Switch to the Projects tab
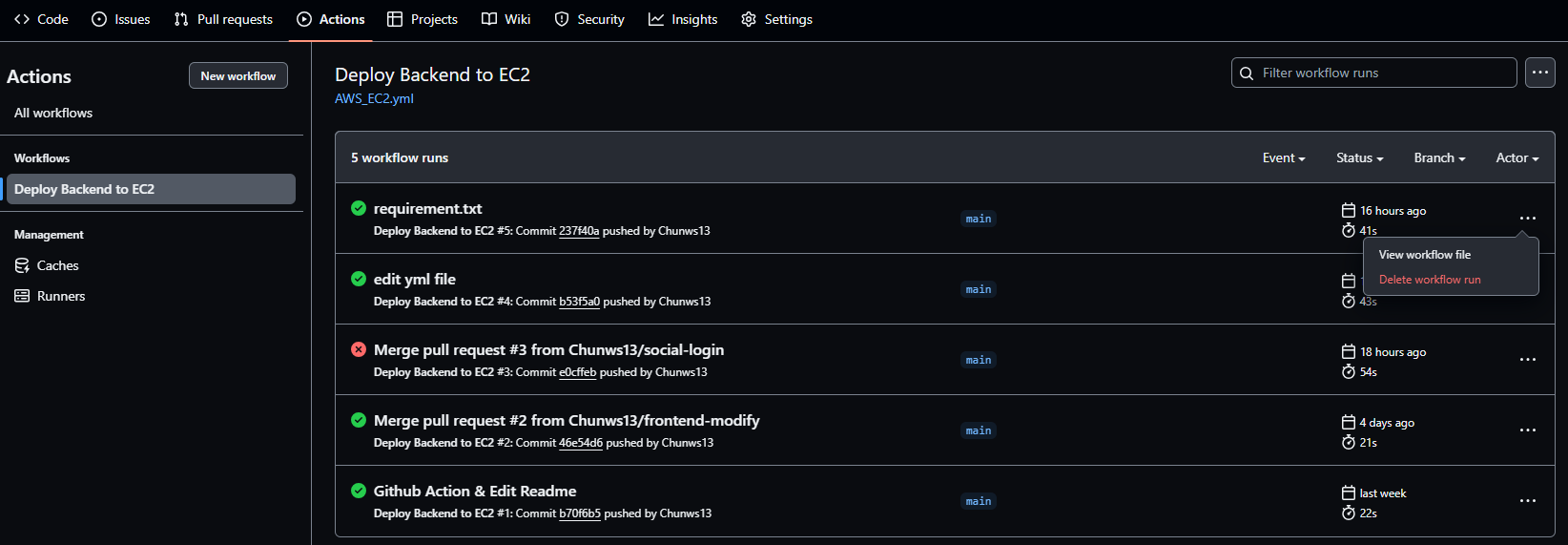The image size is (1568, 545). point(423,19)
